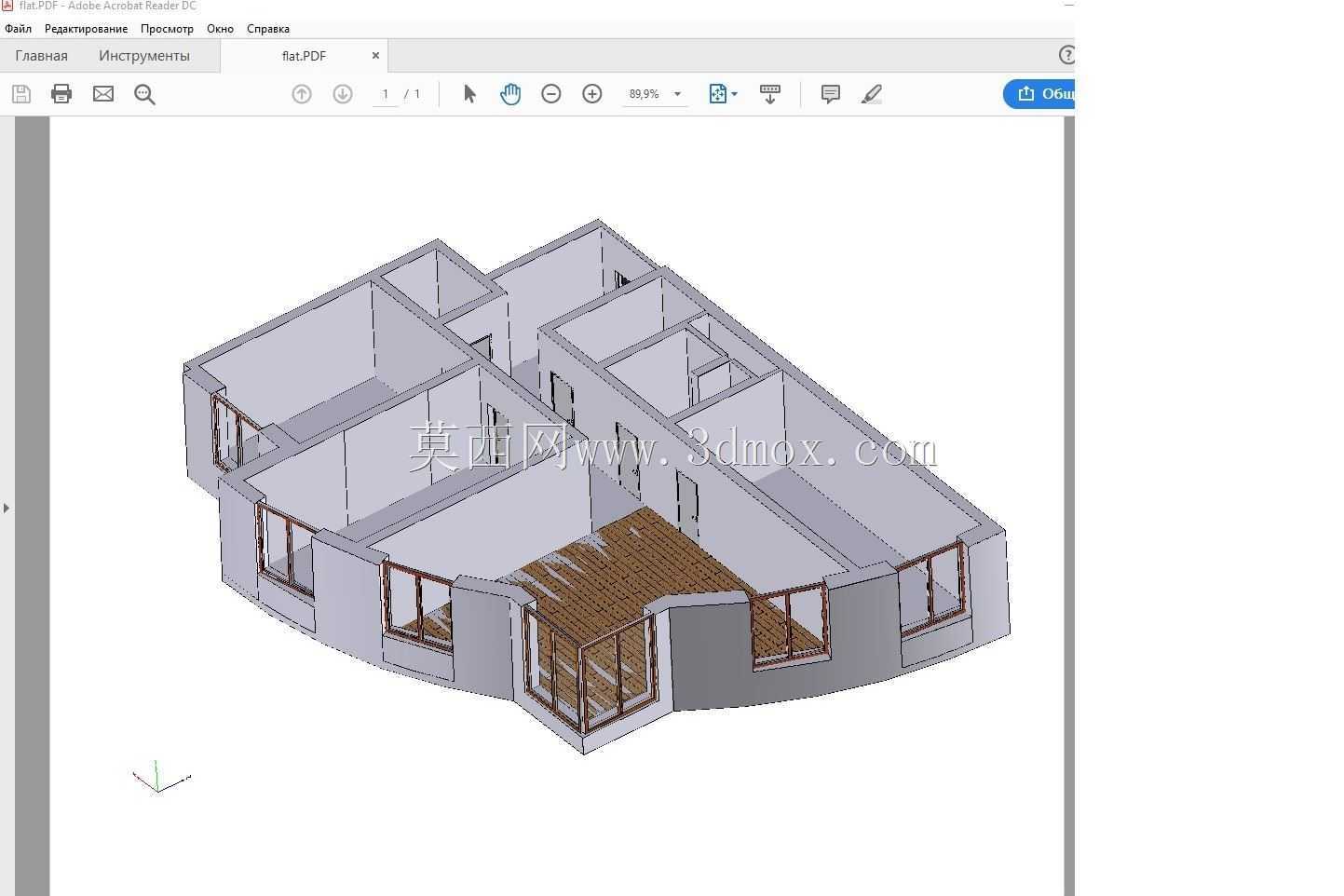The height and width of the screenshot is (896, 1344).
Task: Print the document with printer icon
Action: point(61,94)
